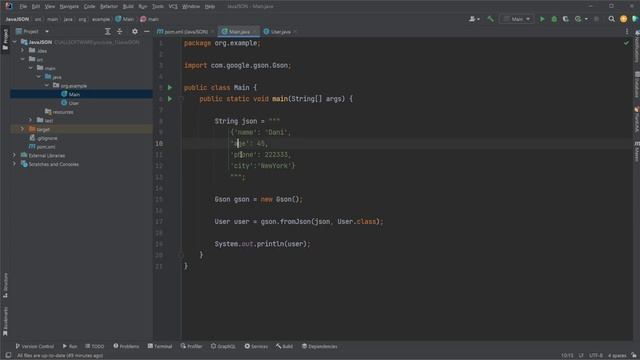Select User class in project tree
This screenshot has height=360, width=640.
pyautogui.click(x=70, y=103)
